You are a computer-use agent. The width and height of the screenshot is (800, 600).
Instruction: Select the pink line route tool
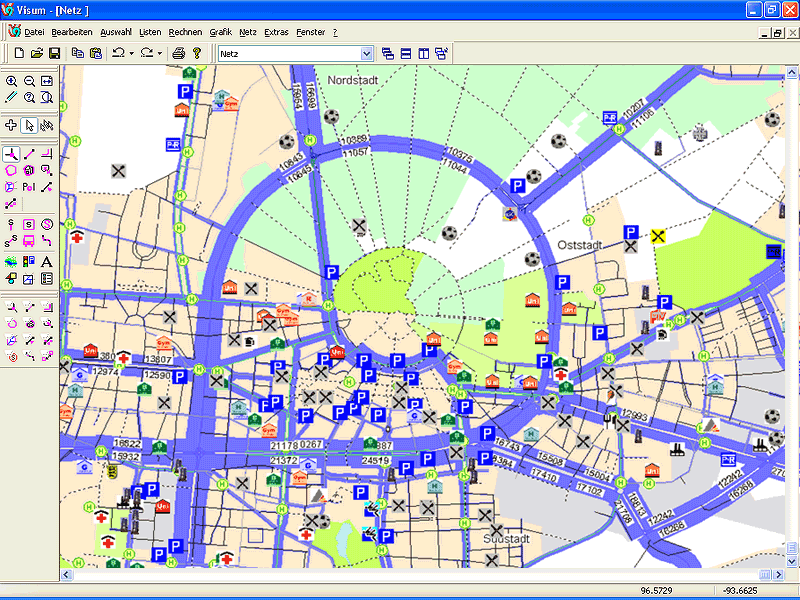[46, 241]
